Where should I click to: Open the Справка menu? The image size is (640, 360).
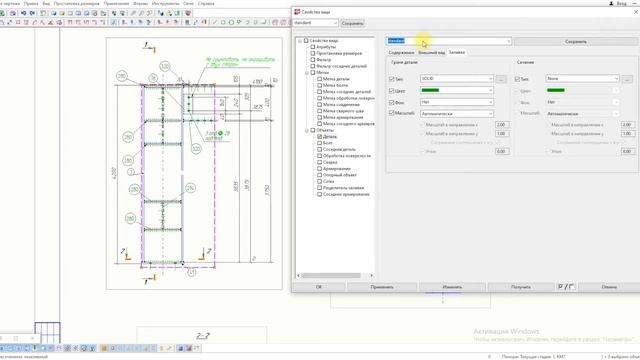[206, 3]
